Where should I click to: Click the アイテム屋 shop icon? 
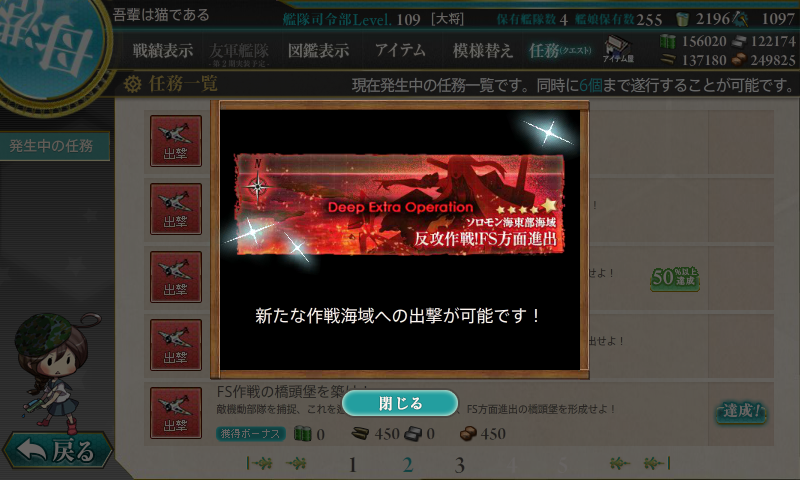click(618, 49)
